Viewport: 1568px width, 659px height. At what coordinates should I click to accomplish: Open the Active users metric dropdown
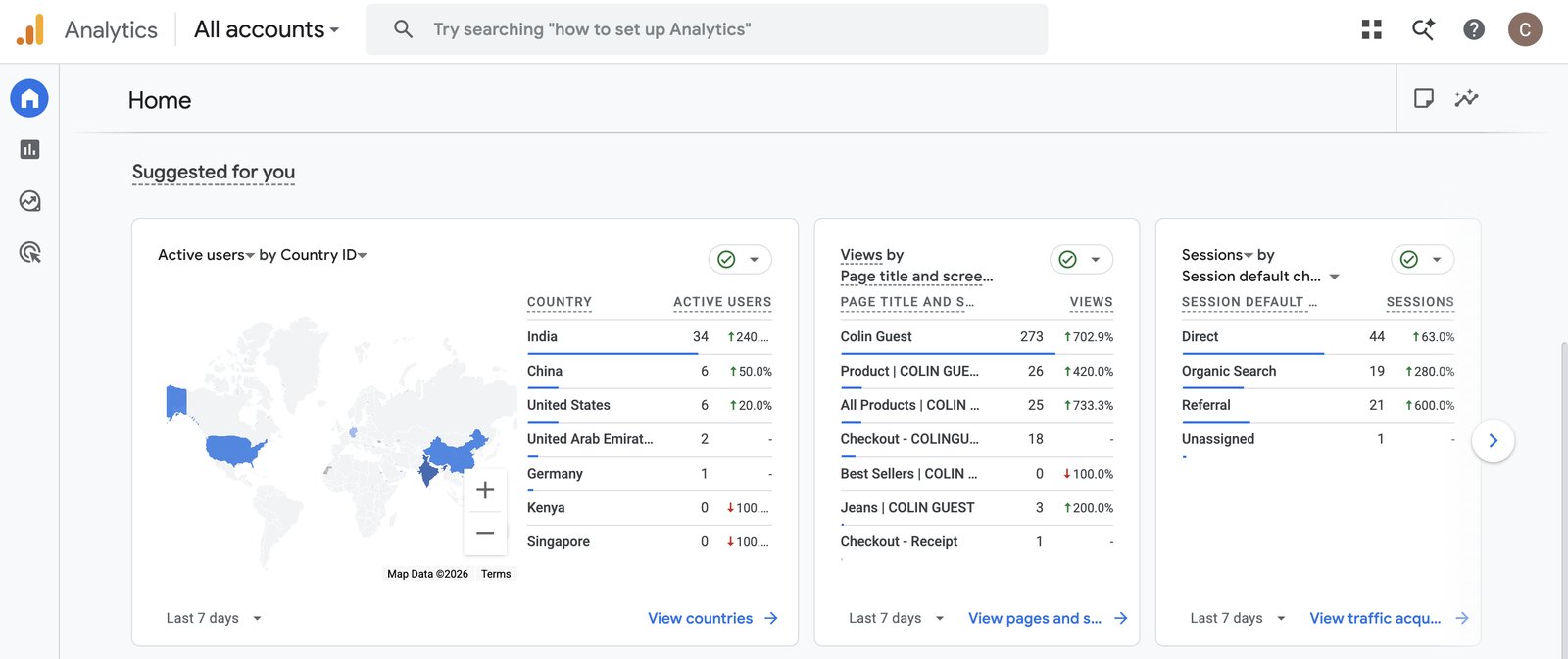pyautogui.click(x=206, y=255)
